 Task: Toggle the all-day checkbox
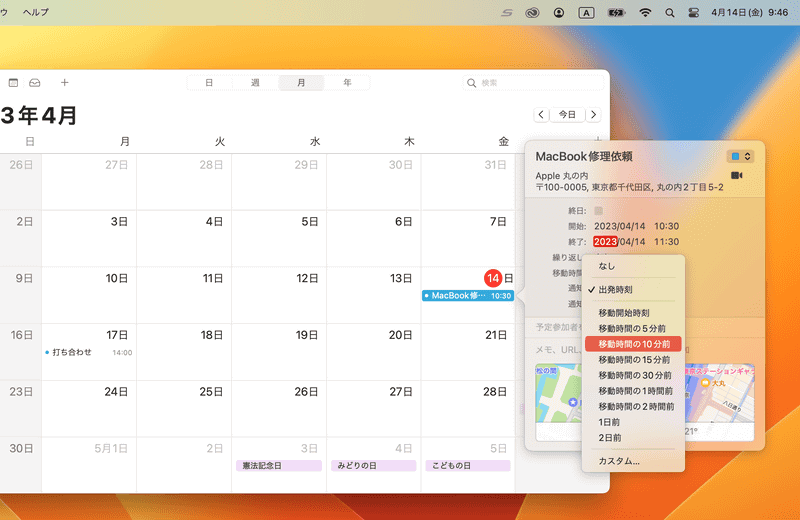(598, 211)
